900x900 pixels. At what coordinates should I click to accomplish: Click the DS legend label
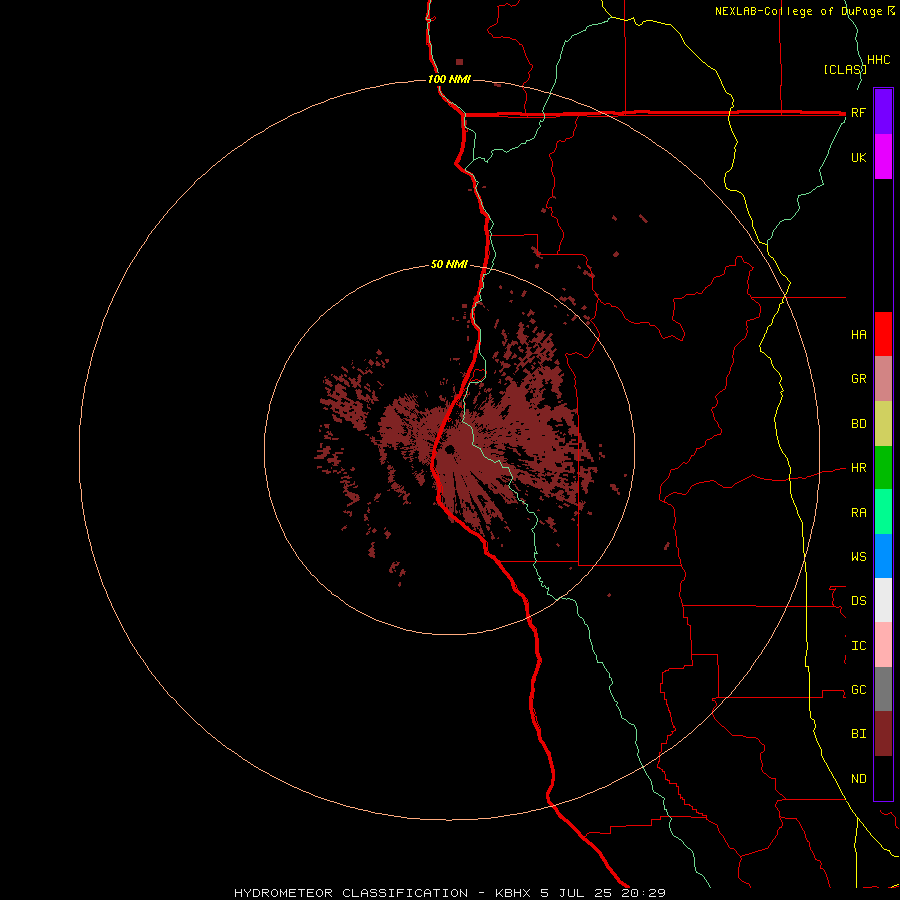pos(858,601)
